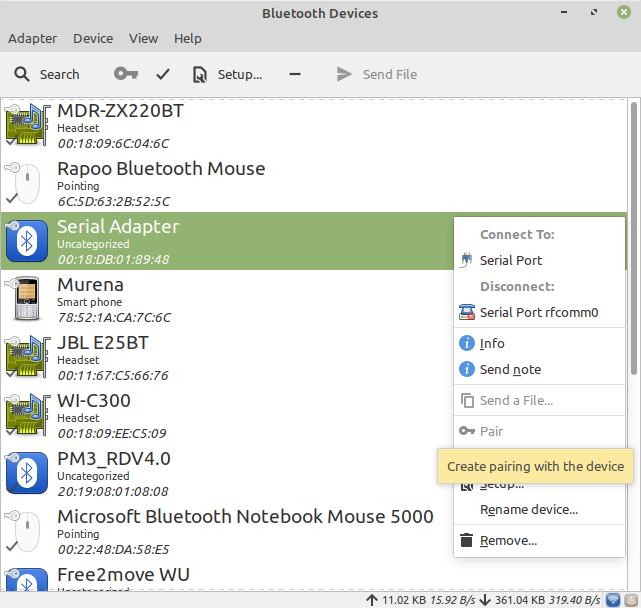Click Connect To: header in context menu
This screenshot has height=608, width=641.
(x=517, y=235)
